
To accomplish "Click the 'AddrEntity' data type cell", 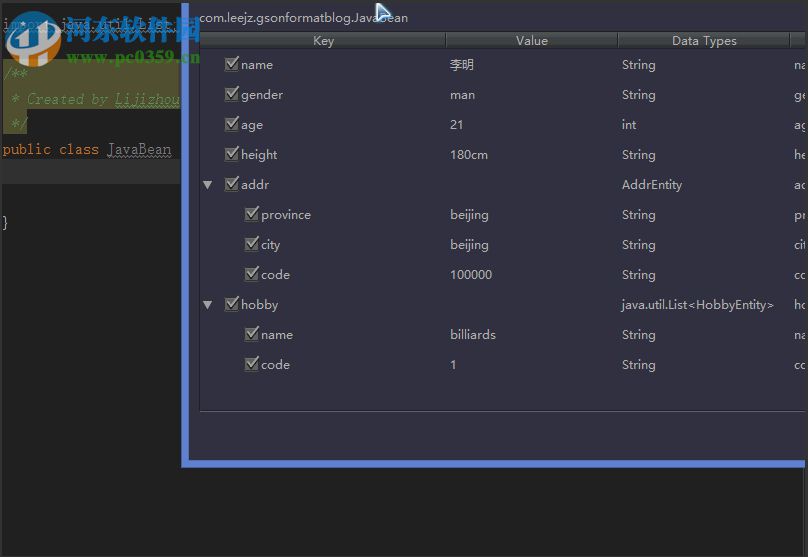I will pyautogui.click(x=651, y=185).
